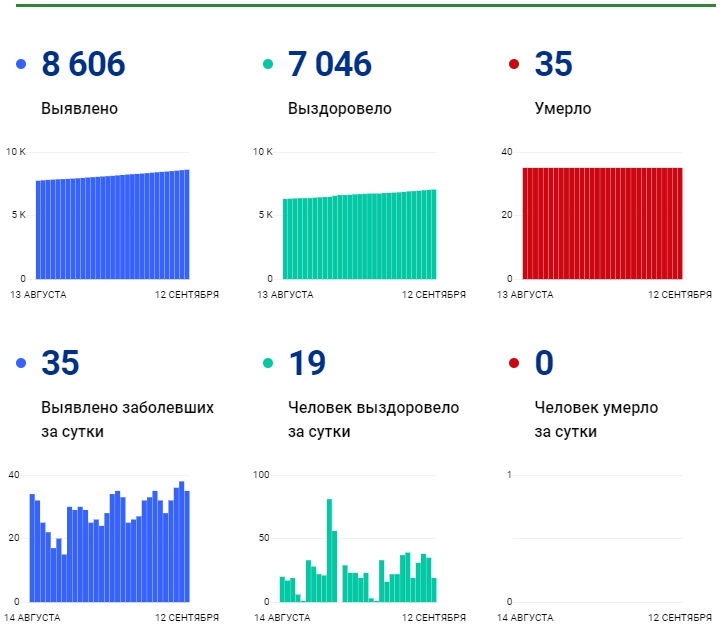The height and width of the screenshot is (633, 727).
Task: Click the daily deaths number 0
Action: point(544,362)
